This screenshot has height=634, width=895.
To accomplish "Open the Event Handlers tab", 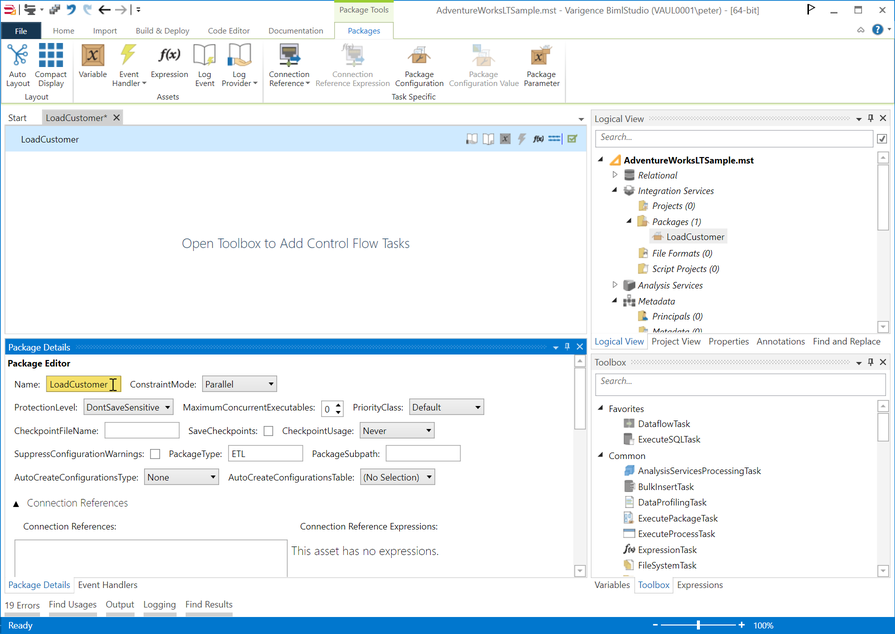I will pos(108,585).
